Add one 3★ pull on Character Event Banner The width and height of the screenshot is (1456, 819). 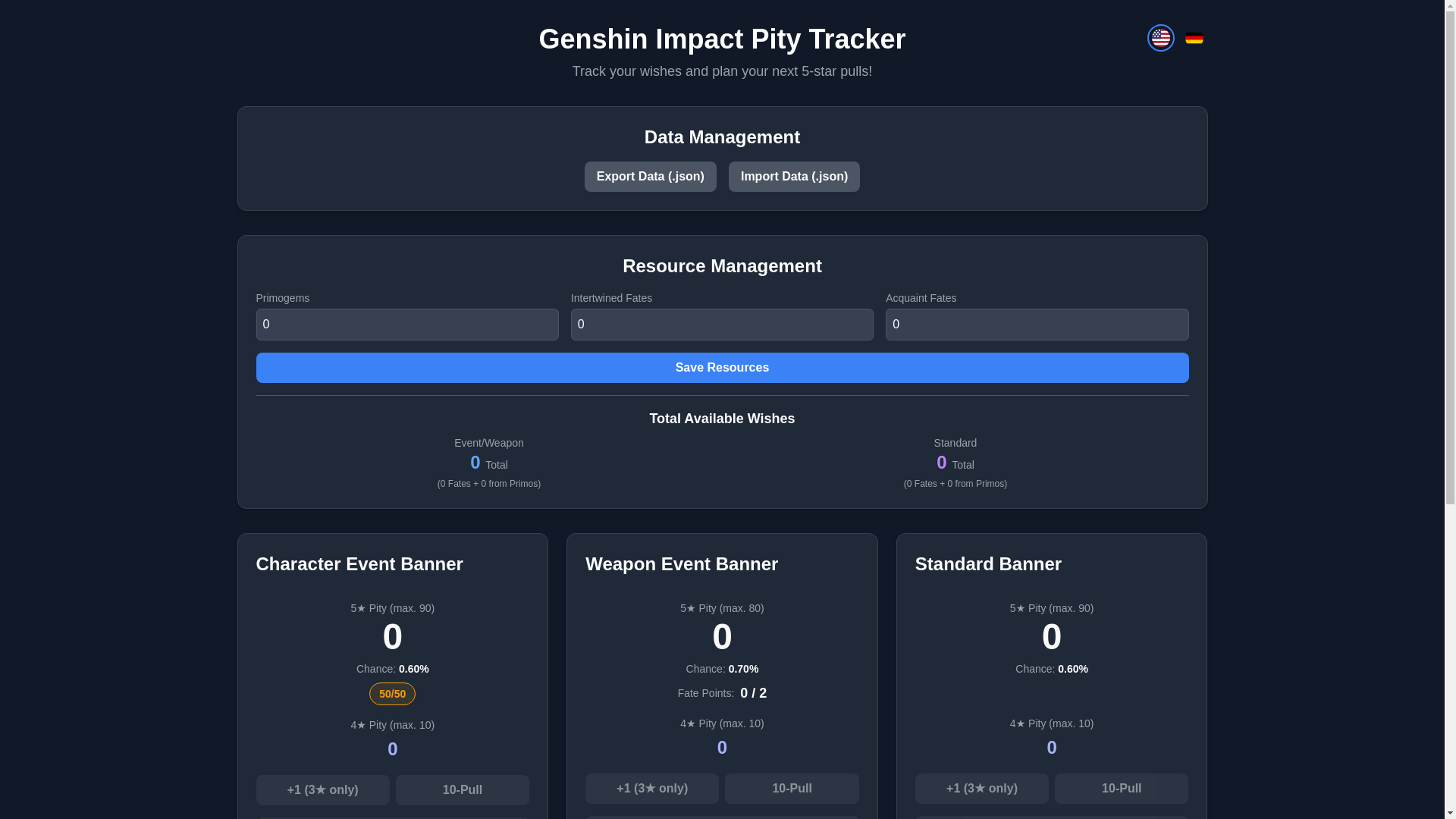(323, 790)
